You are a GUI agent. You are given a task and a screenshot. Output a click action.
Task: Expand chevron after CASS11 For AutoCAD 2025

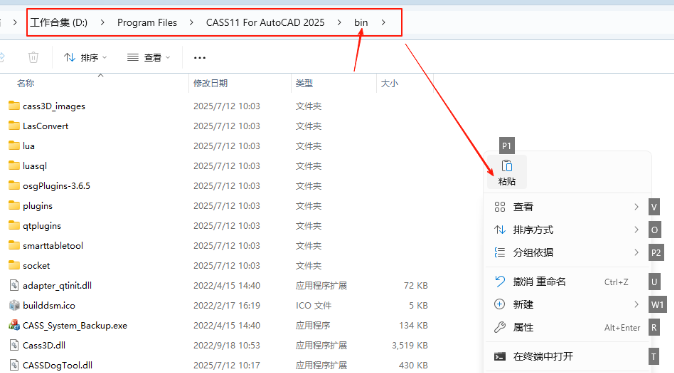pyautogui.click(x=340, y=22)
